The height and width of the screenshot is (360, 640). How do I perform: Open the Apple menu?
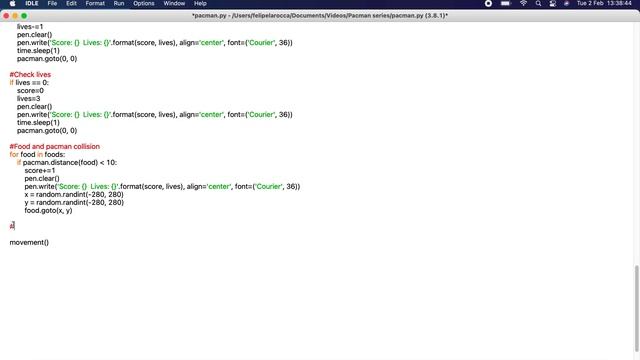[12, 3]
